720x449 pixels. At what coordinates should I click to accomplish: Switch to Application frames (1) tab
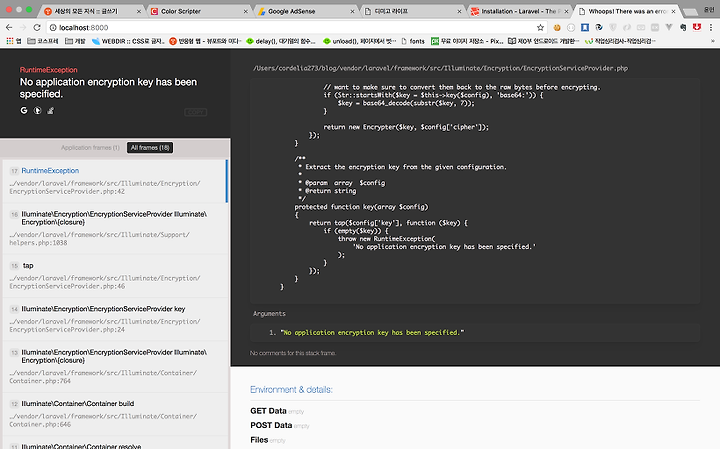pyautogui.click(x=90, y=148)
